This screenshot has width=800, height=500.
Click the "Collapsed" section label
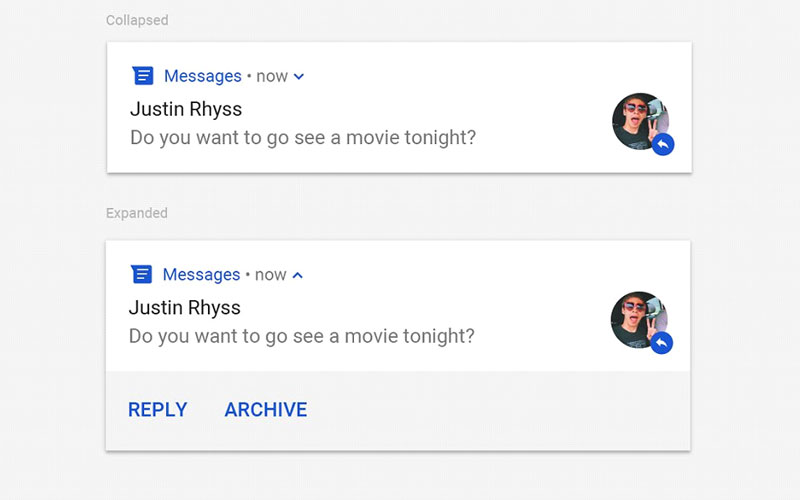pos(137,20)
